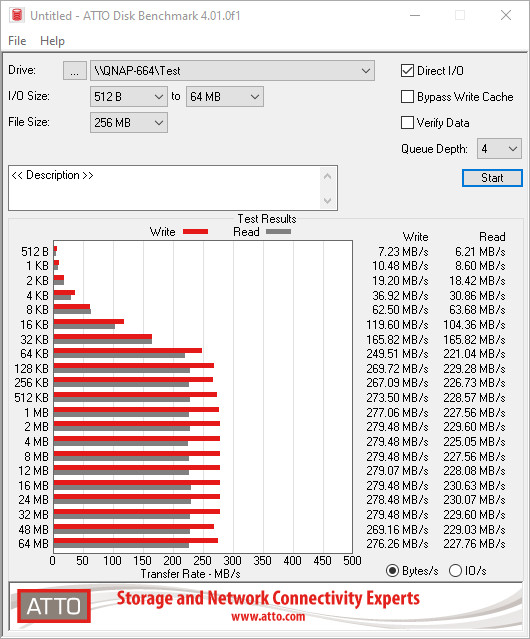
Task: Click the 512 B chart row label
Action: pyautogui.click(x=35, y=251)
